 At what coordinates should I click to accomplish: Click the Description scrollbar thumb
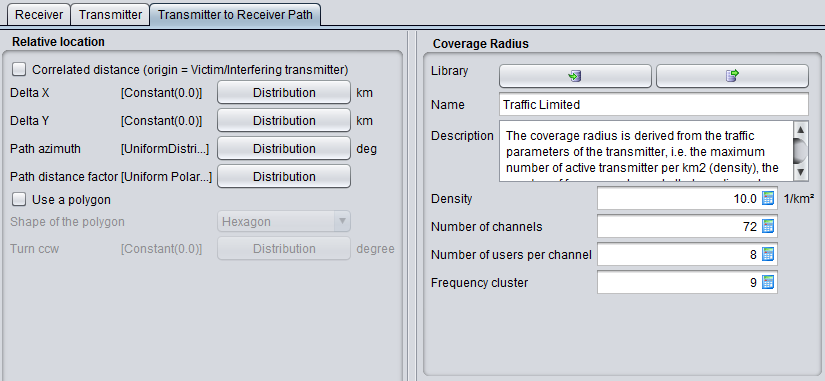800,151
